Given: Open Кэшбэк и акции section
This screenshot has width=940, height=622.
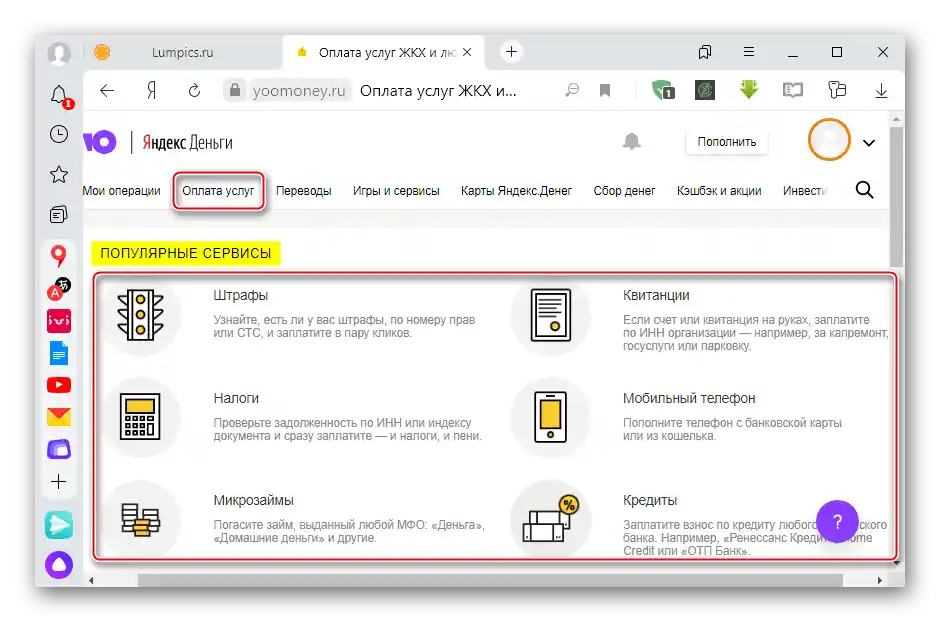Looking at the screenshot, I should (x=719, y=191).
